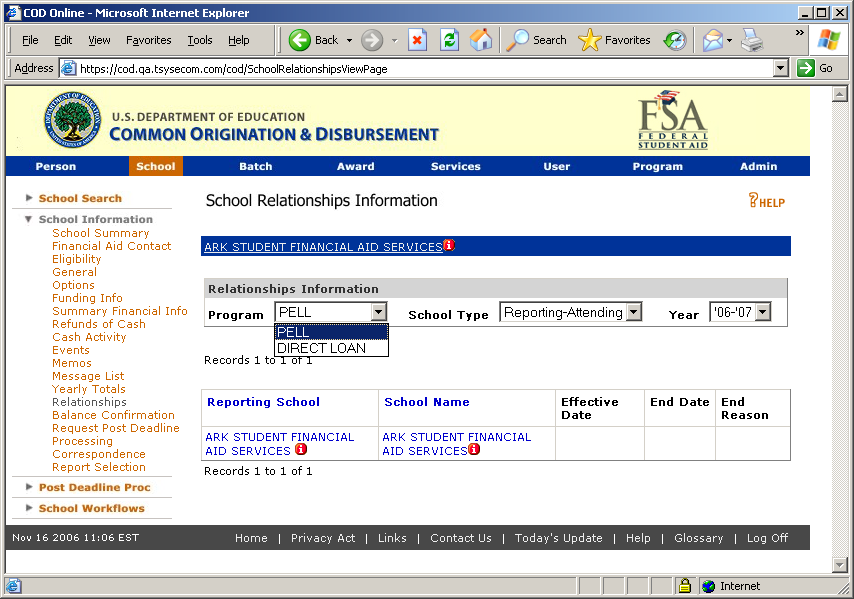Select PELL in the open Program list
The width and height of the screenshot is (854, 599).
click(331, 332)
